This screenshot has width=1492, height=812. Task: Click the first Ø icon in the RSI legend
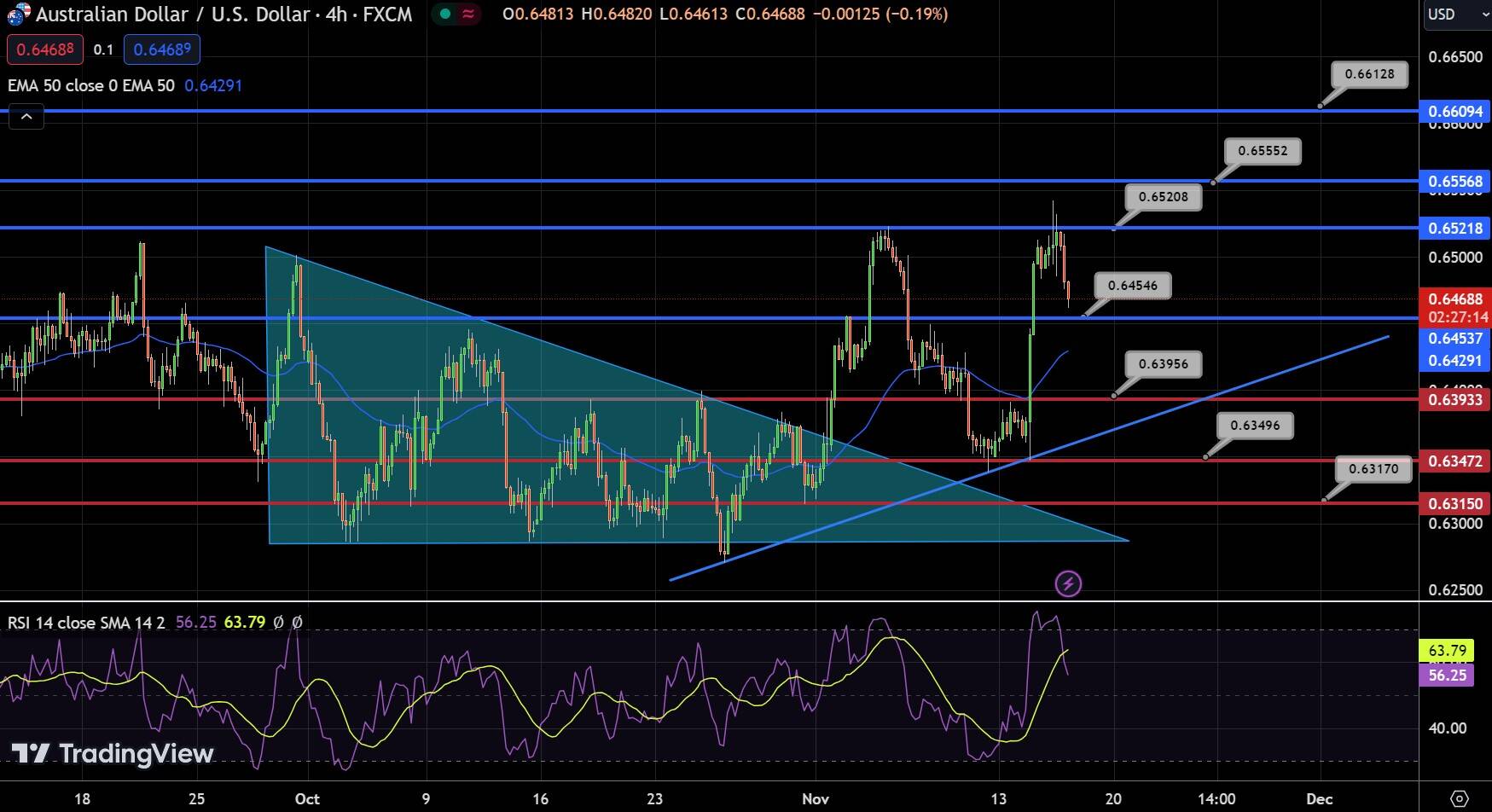click(279, 623)
